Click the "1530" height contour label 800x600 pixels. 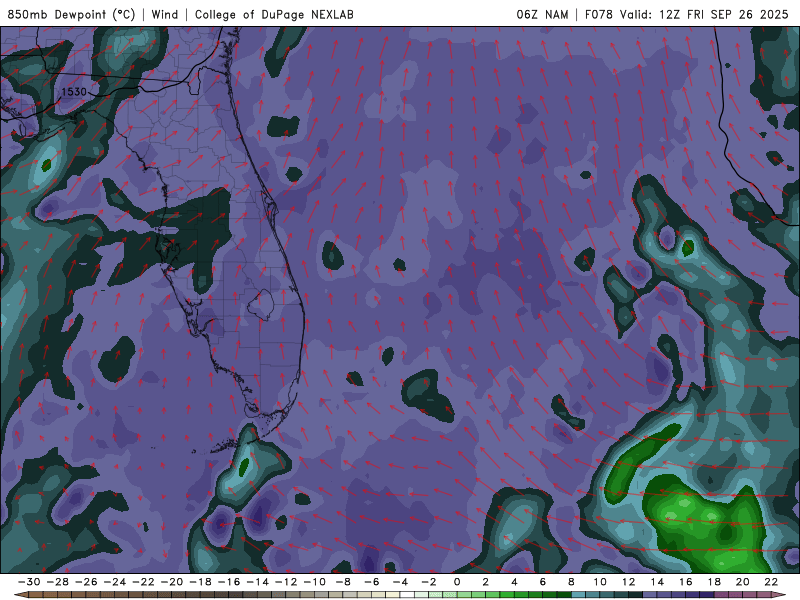click(74, 92)
